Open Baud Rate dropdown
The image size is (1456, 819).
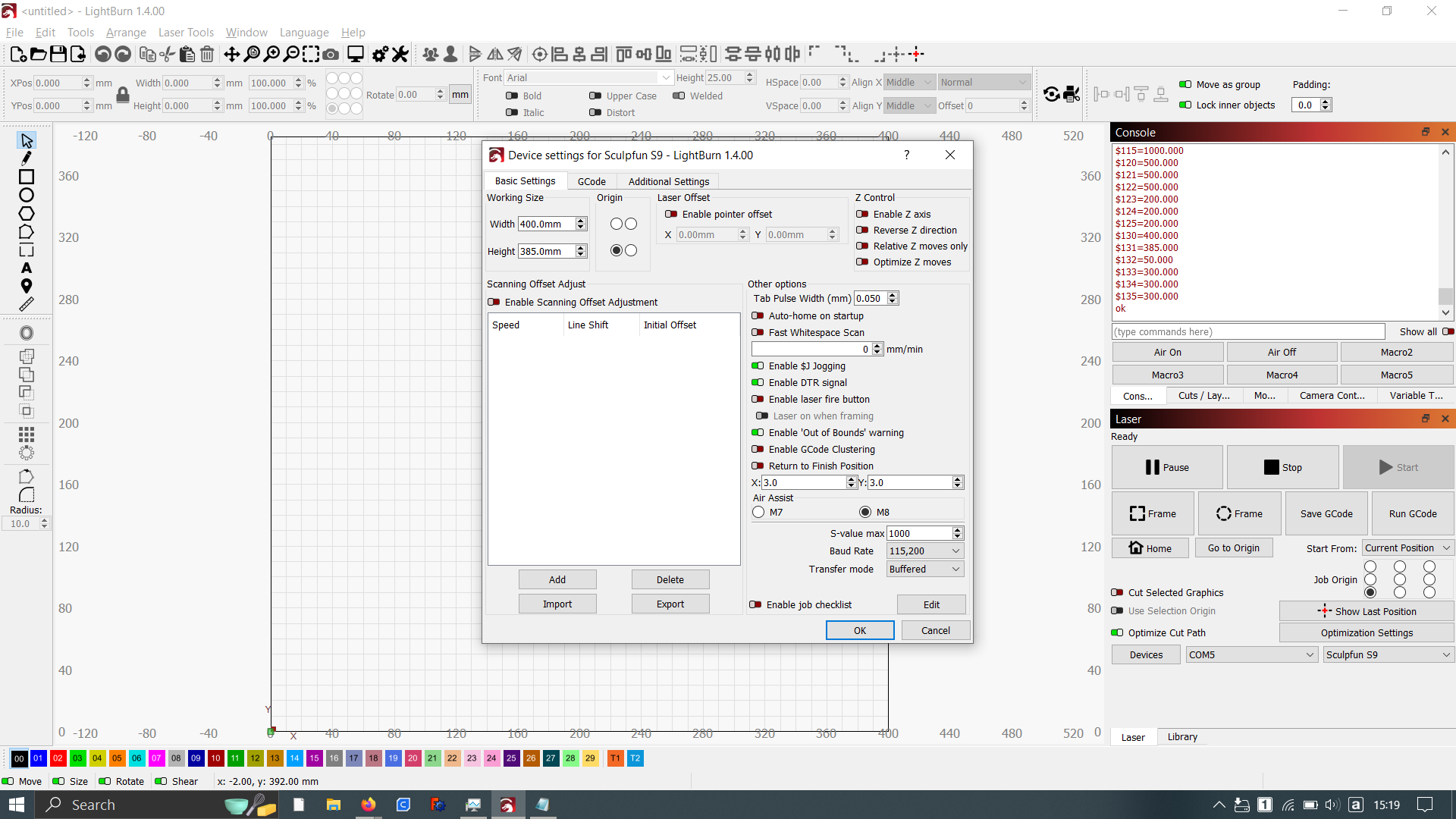pyautogui.click(x=925, y=551)
